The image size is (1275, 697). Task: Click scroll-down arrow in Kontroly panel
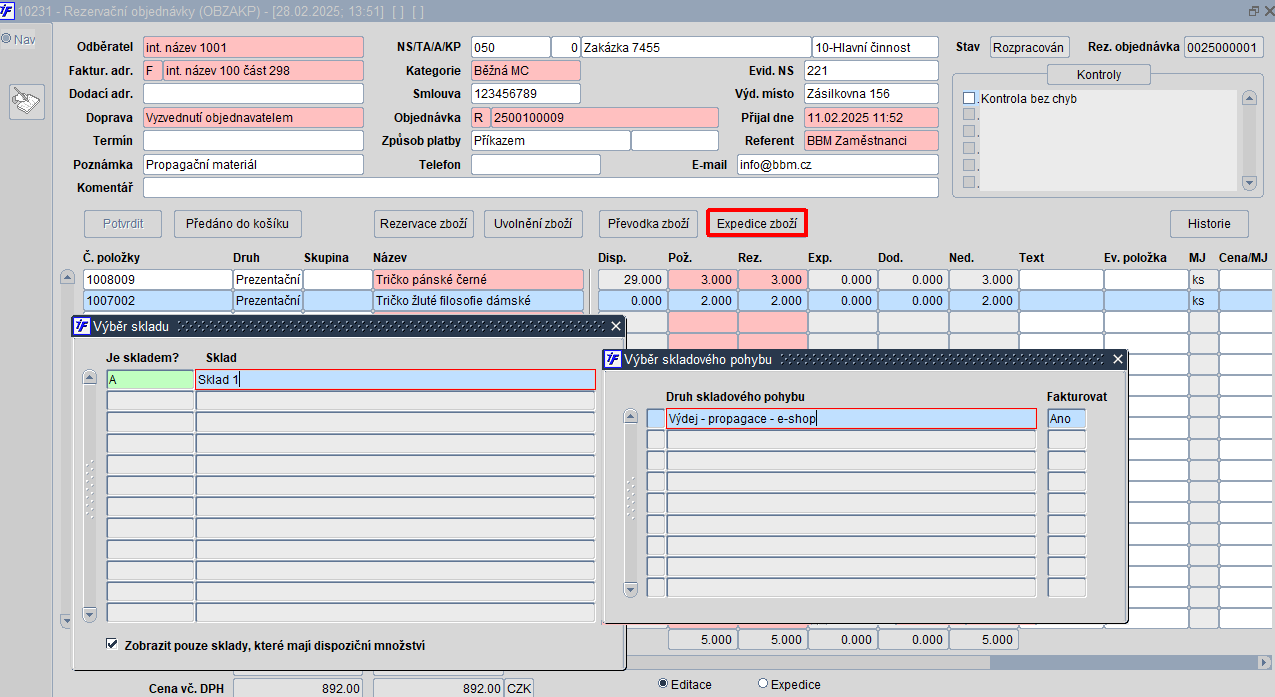[x=1248, y=183]
